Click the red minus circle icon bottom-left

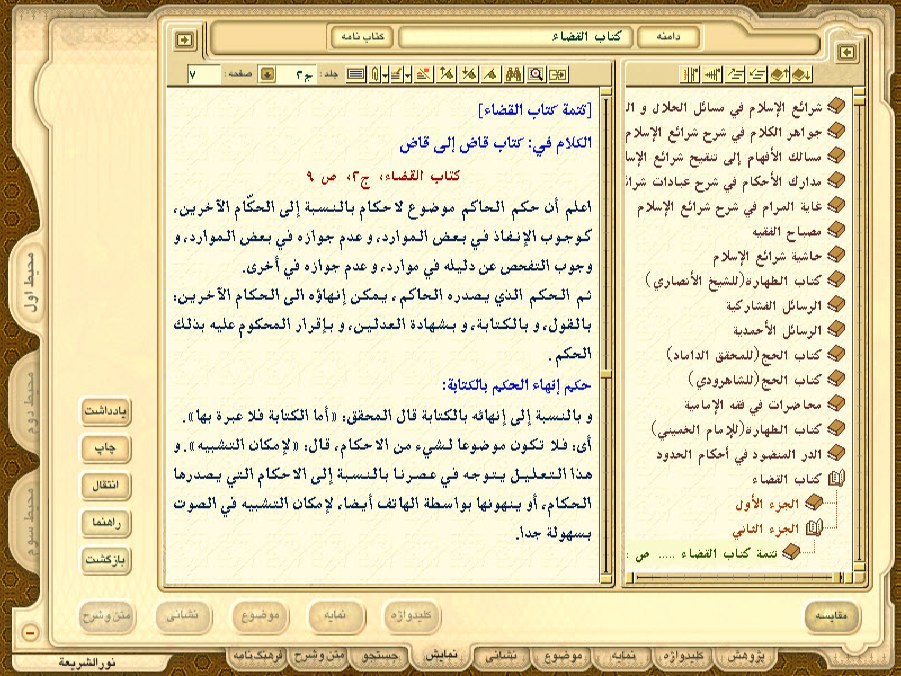point(31,632)
